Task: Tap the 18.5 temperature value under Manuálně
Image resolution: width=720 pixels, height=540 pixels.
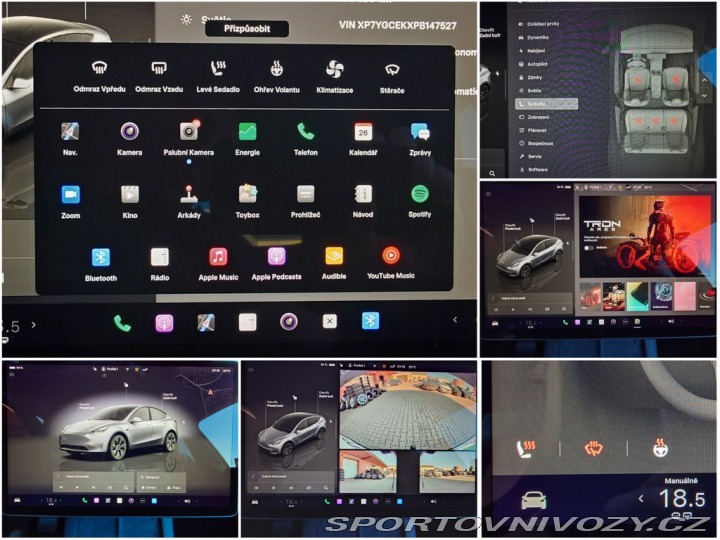Action: point(681,499)
